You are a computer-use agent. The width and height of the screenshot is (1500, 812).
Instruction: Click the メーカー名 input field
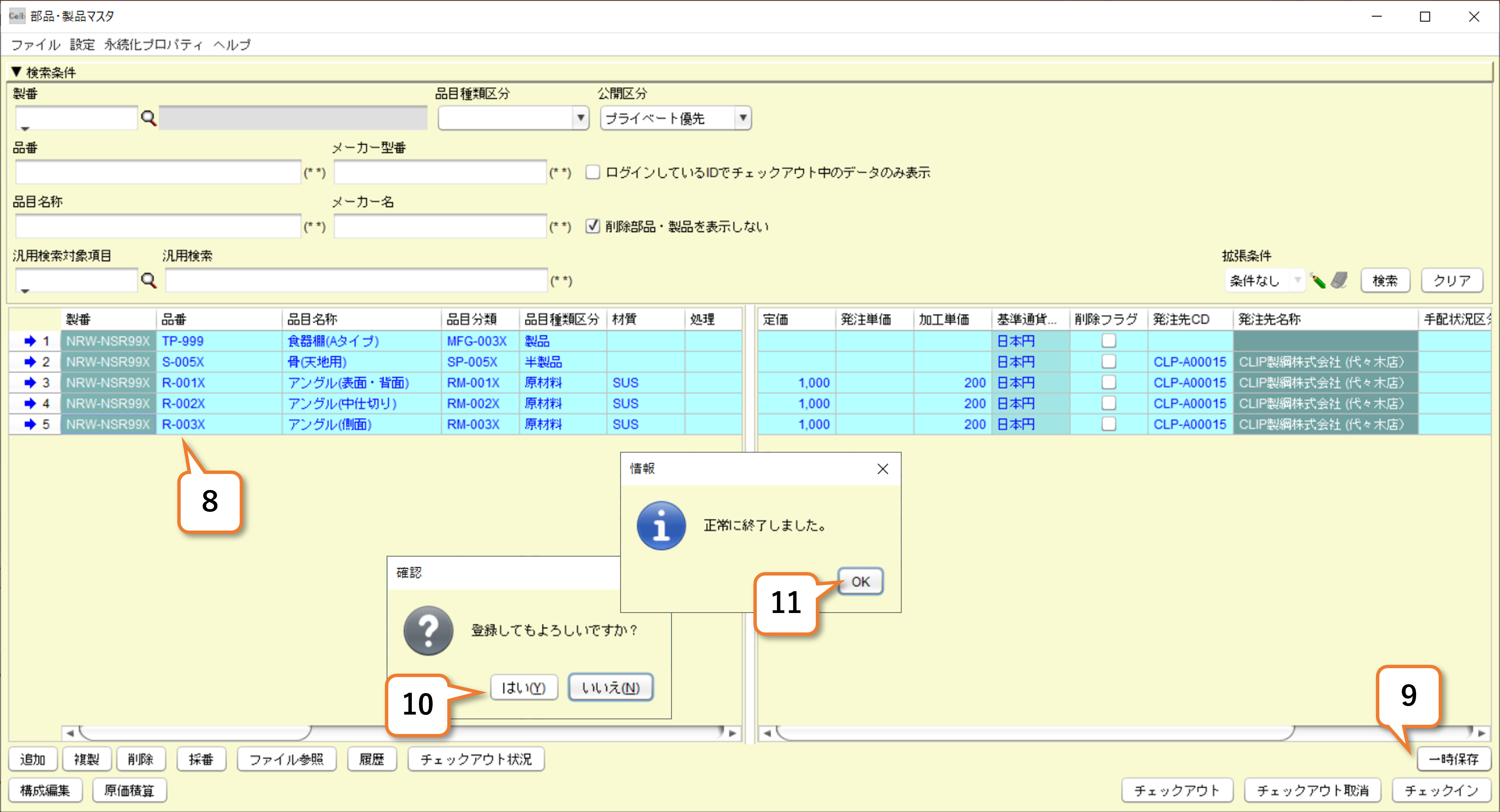[440, 226]
